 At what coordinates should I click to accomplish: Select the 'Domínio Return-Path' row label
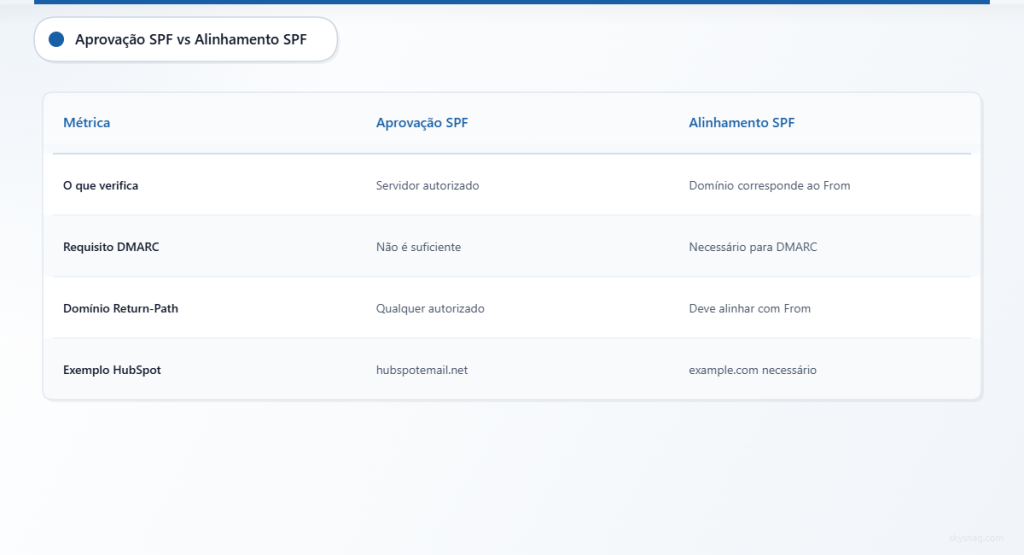(x=120, y=308)
